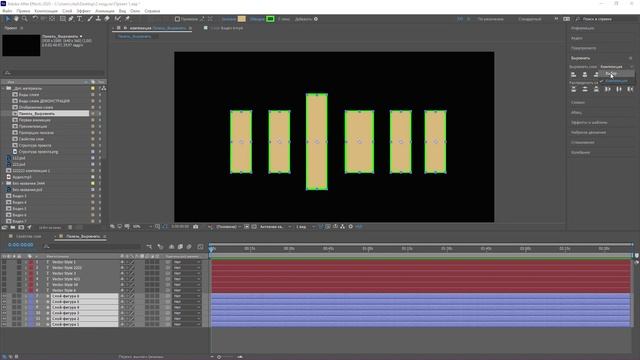This screenshot has height=360, width=640.
Task: Collapse the top folder in Project panel
Action: pos(4,88)
